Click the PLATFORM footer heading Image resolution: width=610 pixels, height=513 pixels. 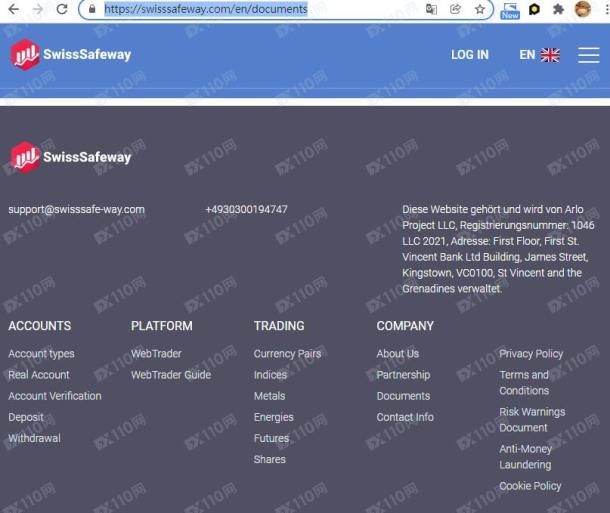[161, 326]
